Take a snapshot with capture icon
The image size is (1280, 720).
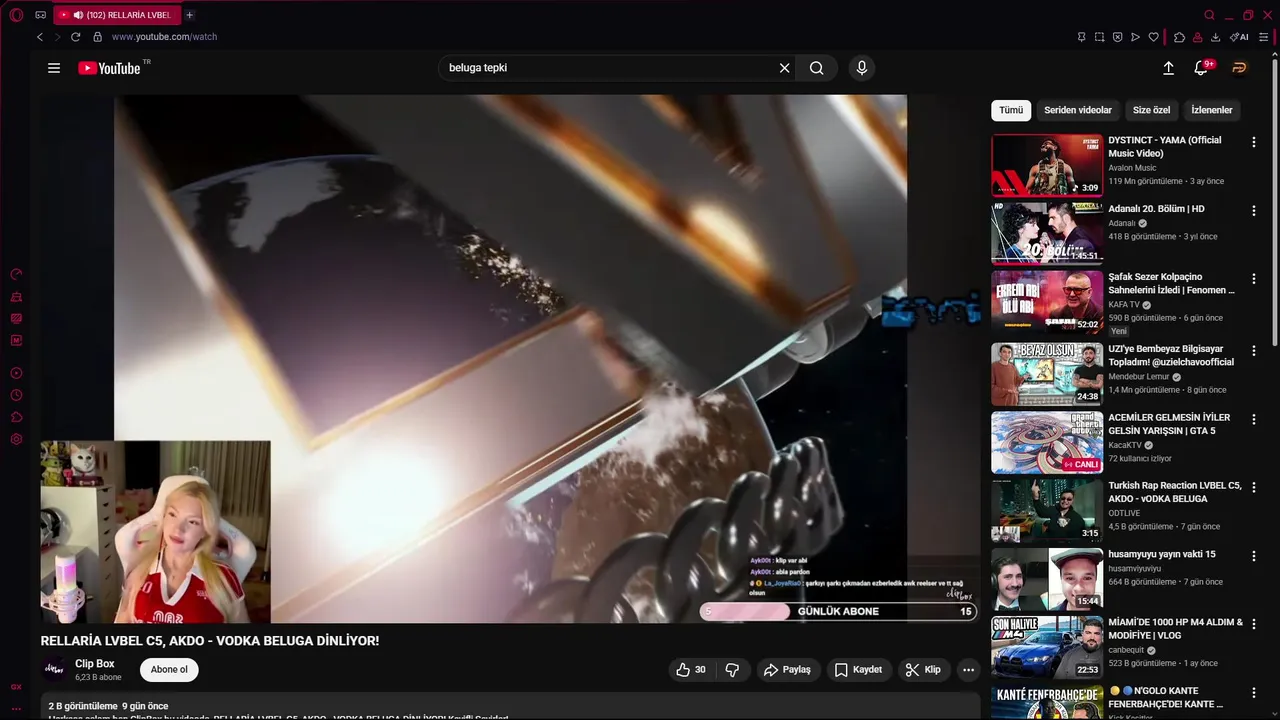[1099, 37]
